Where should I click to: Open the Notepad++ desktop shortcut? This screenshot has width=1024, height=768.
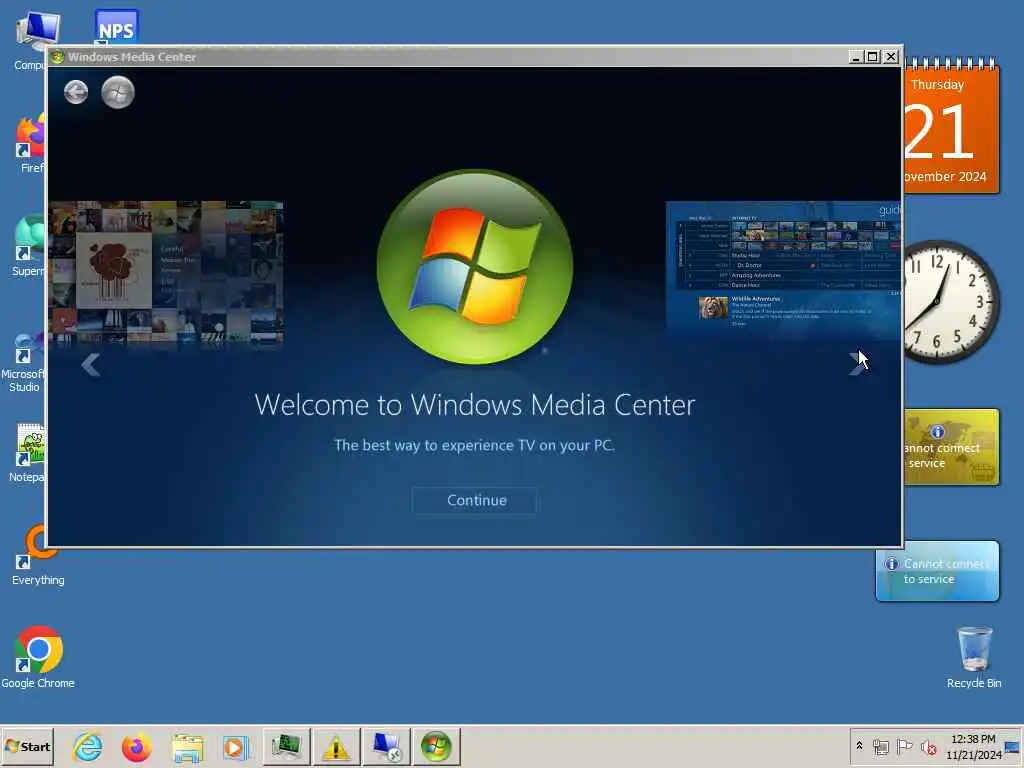tap(27, 452)
